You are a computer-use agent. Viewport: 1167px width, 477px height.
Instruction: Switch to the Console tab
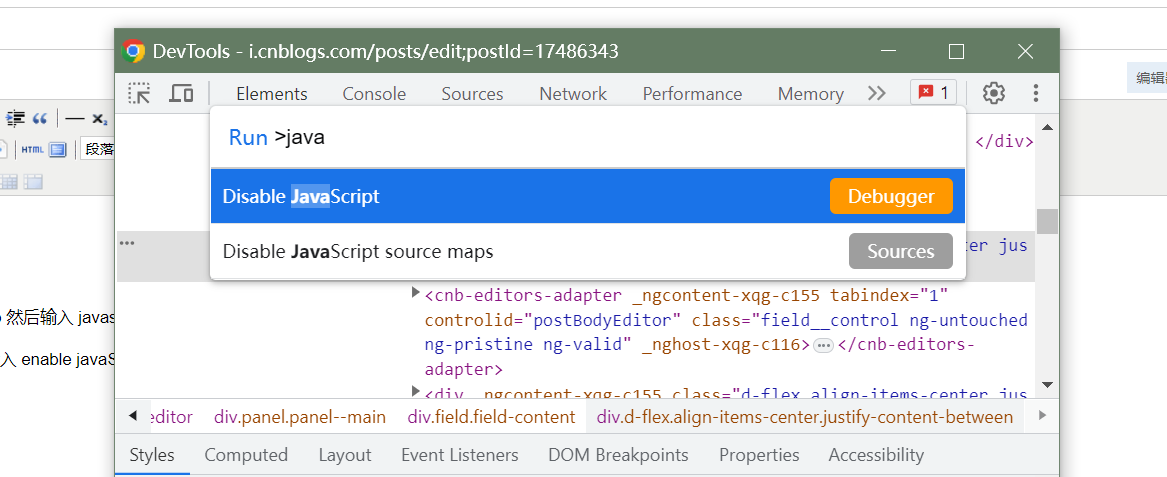click(x=374, y=94)
